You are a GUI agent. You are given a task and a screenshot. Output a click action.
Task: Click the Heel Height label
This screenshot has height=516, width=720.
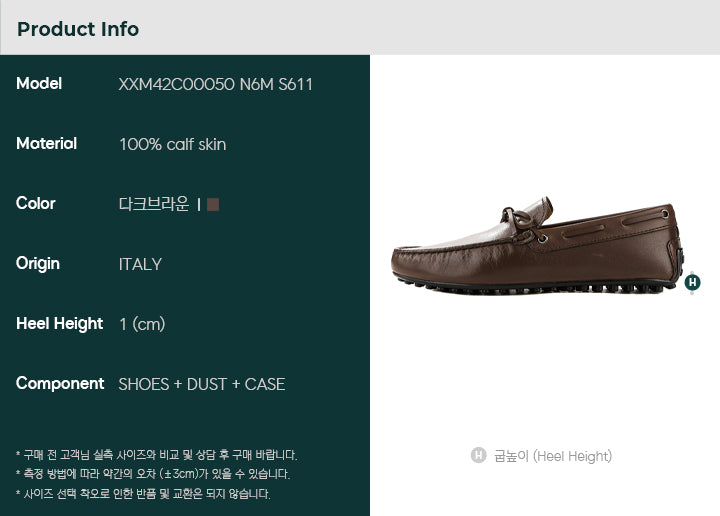click(x=60, y=324)
